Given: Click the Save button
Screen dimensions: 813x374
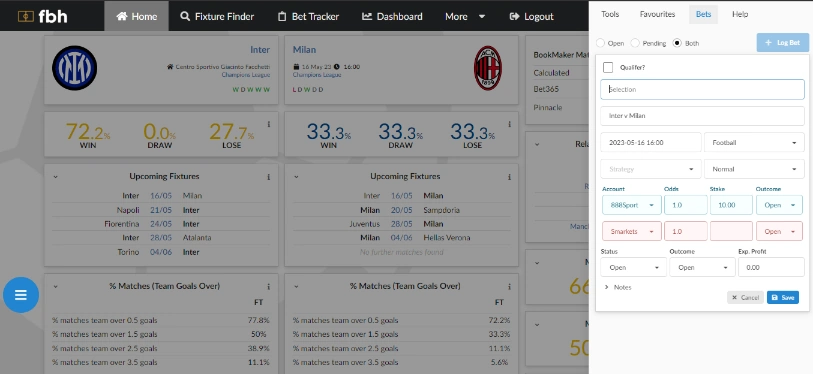Looking at the screenshot, I should coord(782,297).
